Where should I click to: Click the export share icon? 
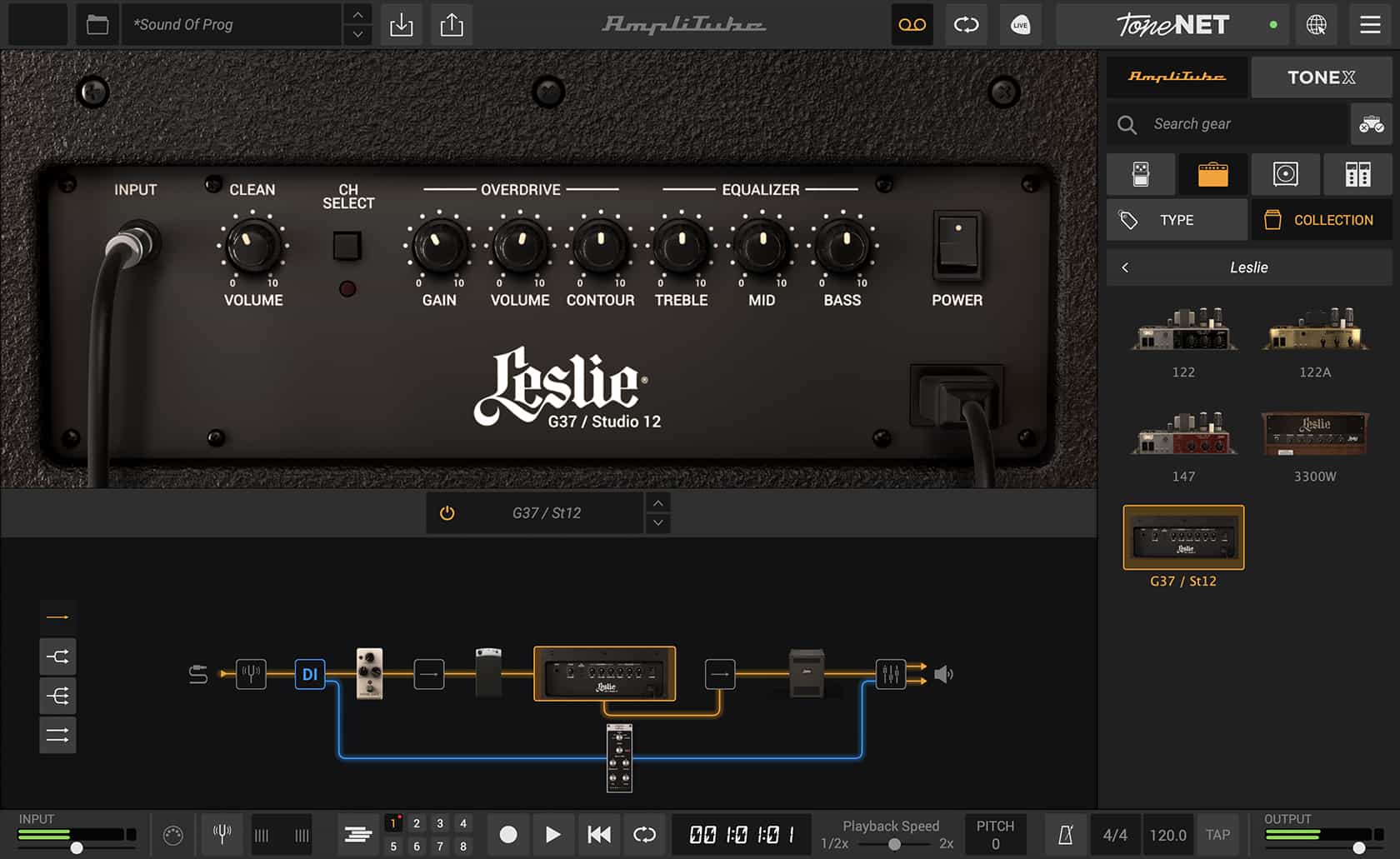452,25
